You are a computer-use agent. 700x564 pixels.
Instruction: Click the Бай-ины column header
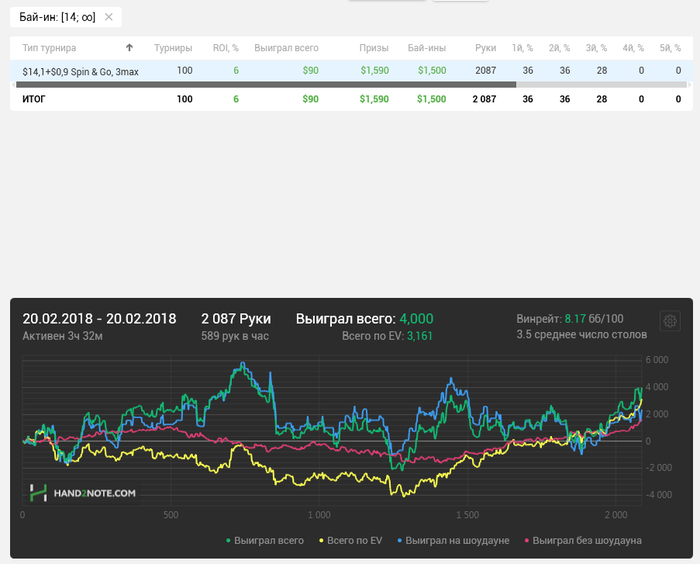427,47
